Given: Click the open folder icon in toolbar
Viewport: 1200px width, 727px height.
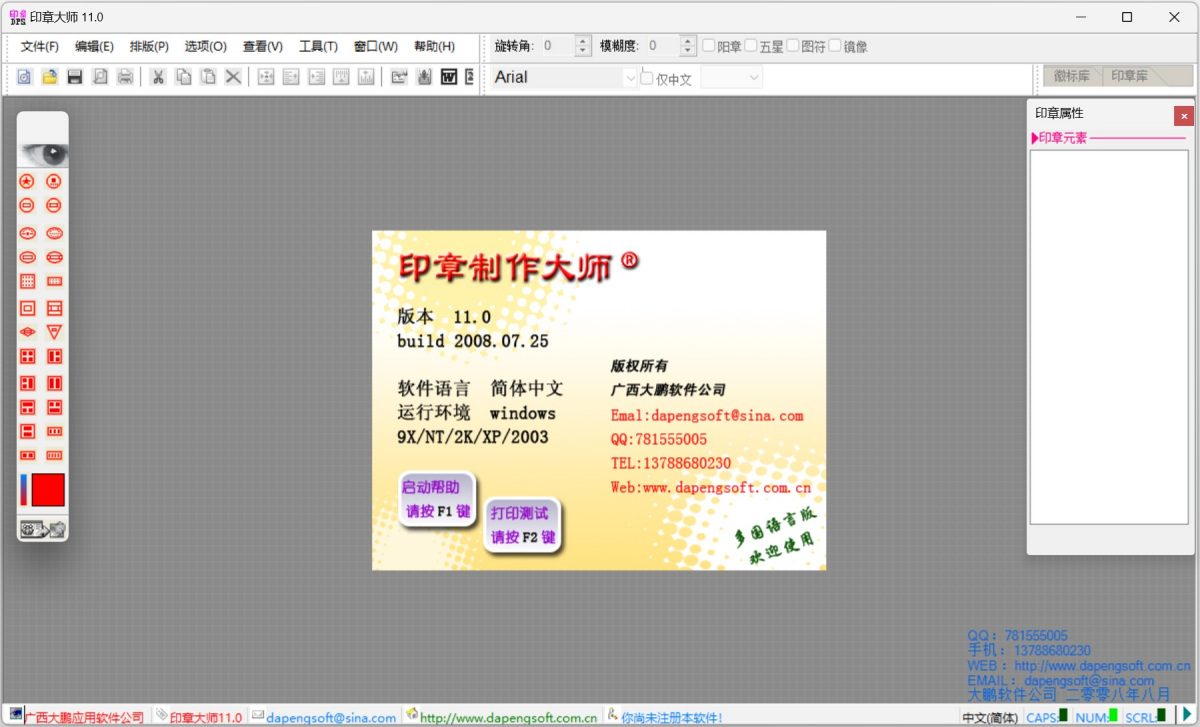Looking at the screenshot, I should (x=49, y=77).
